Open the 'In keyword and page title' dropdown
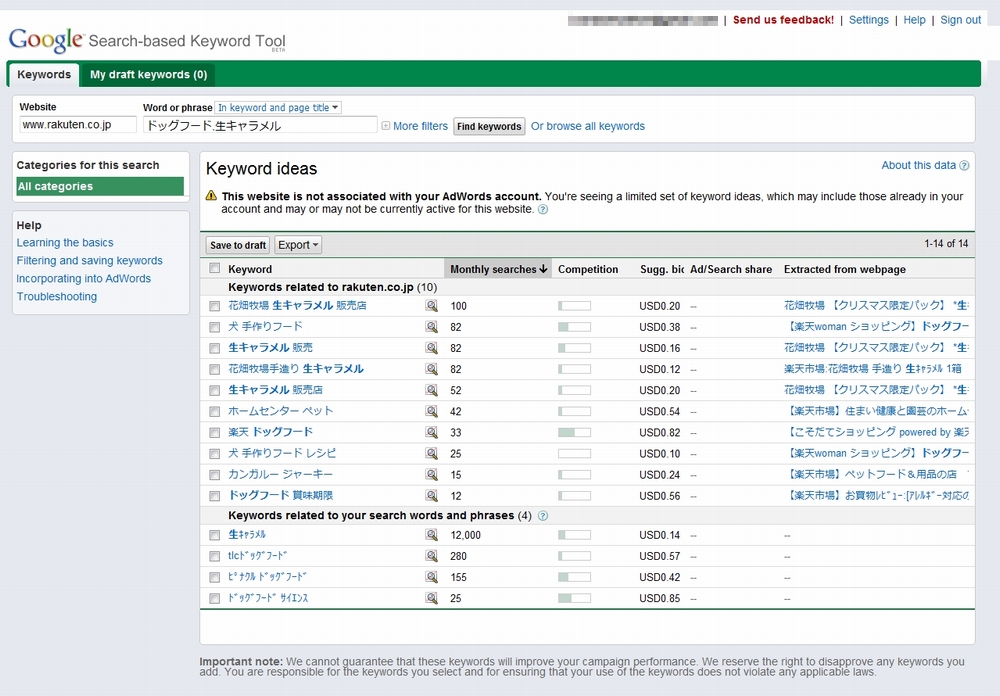 tap(278, 108)
